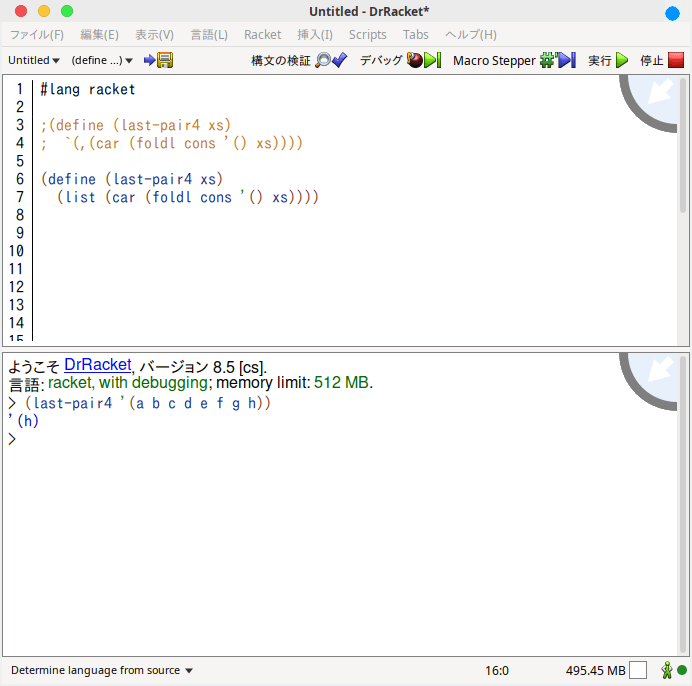Click the blue dot in title bar

[x=672, y=13]
